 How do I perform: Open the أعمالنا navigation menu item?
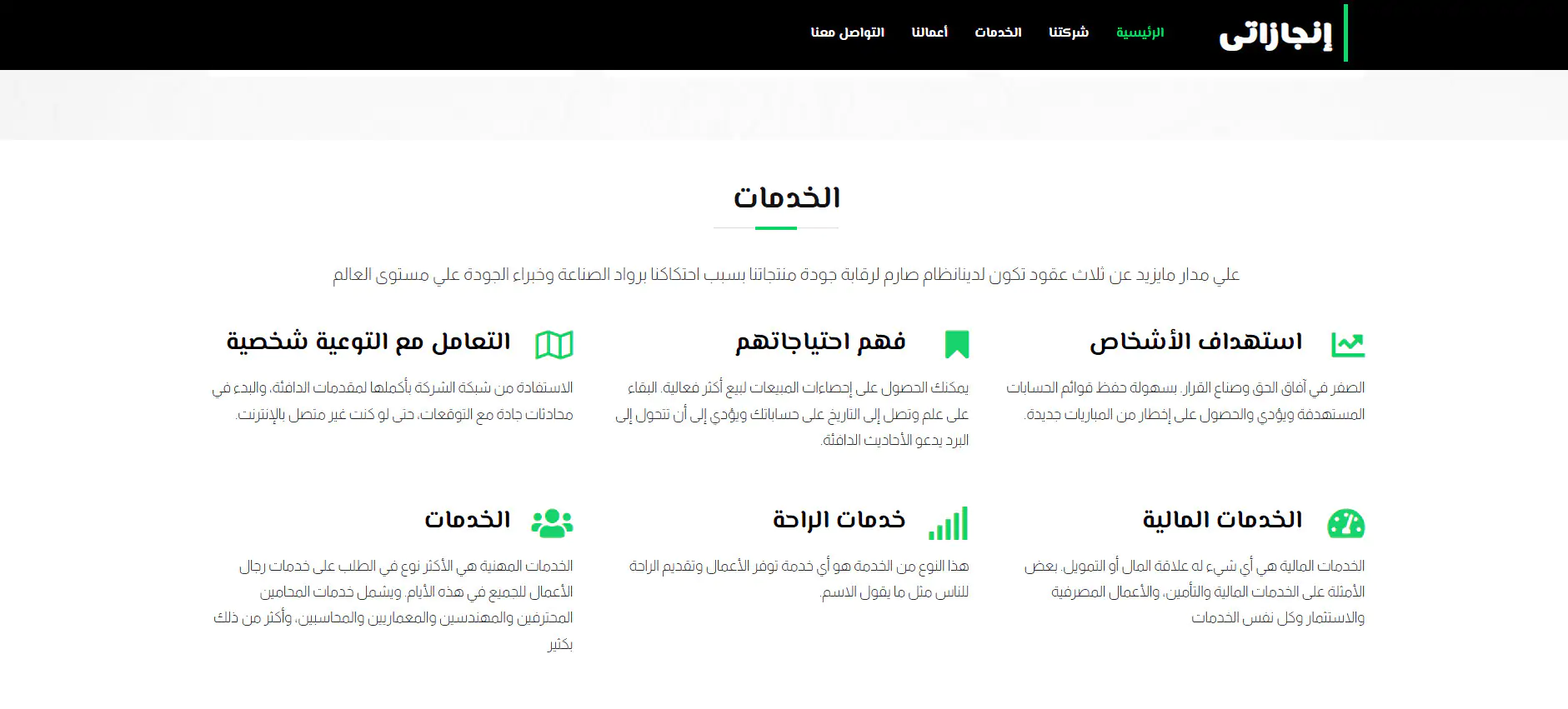[929, 32]
